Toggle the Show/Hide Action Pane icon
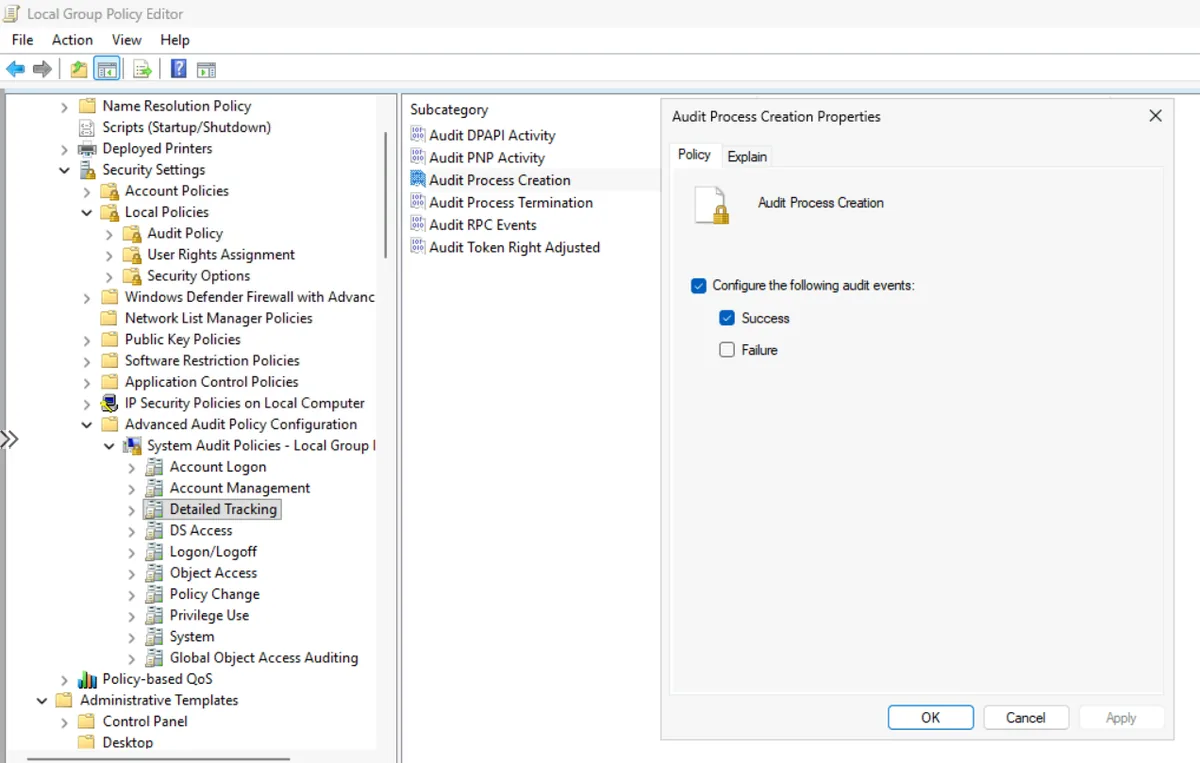Viewport: 1200px width, 763px height. pyautogui.click(x=206, y=69)
